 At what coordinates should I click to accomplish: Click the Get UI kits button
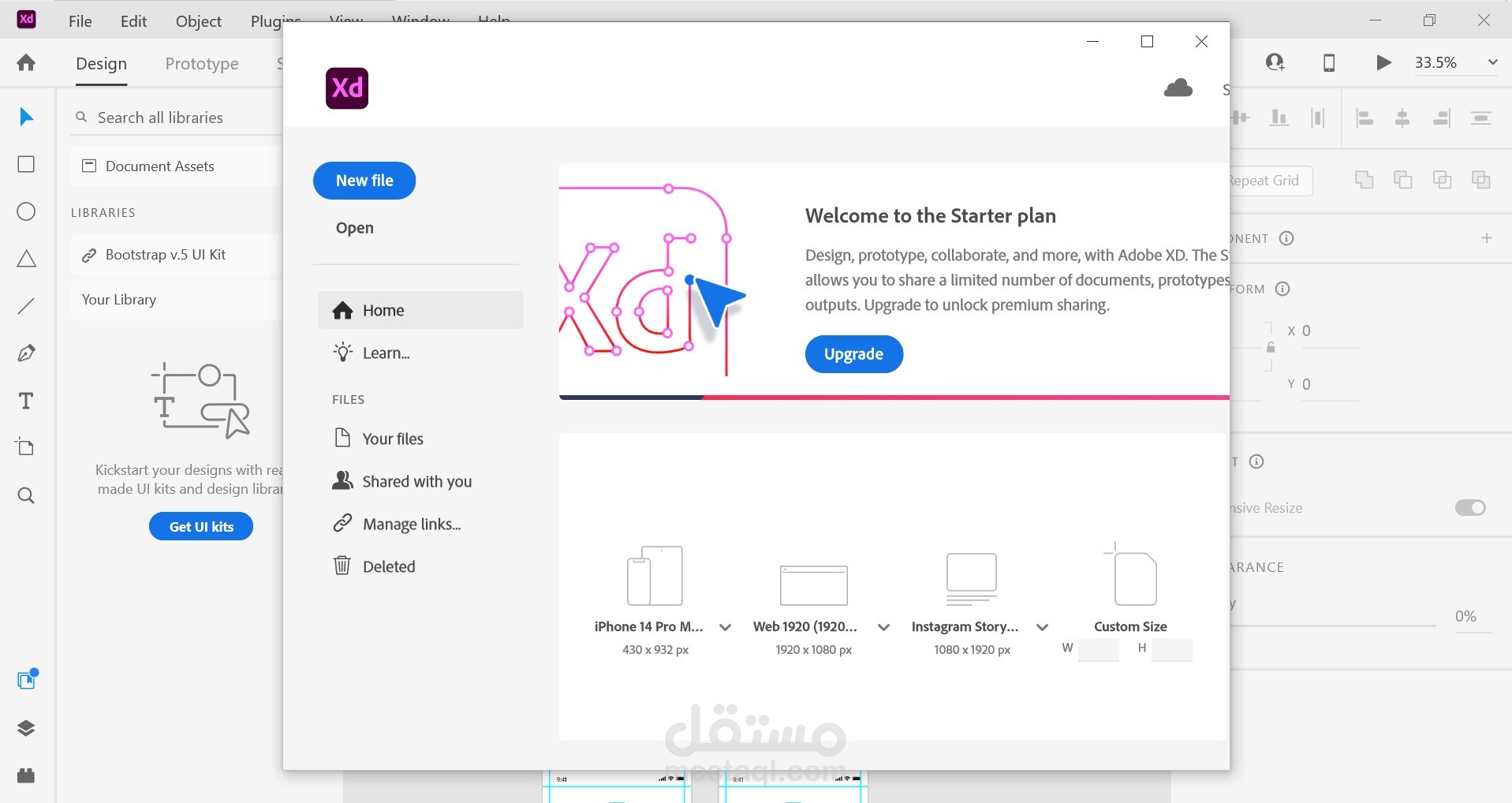[x=201, y=526]
